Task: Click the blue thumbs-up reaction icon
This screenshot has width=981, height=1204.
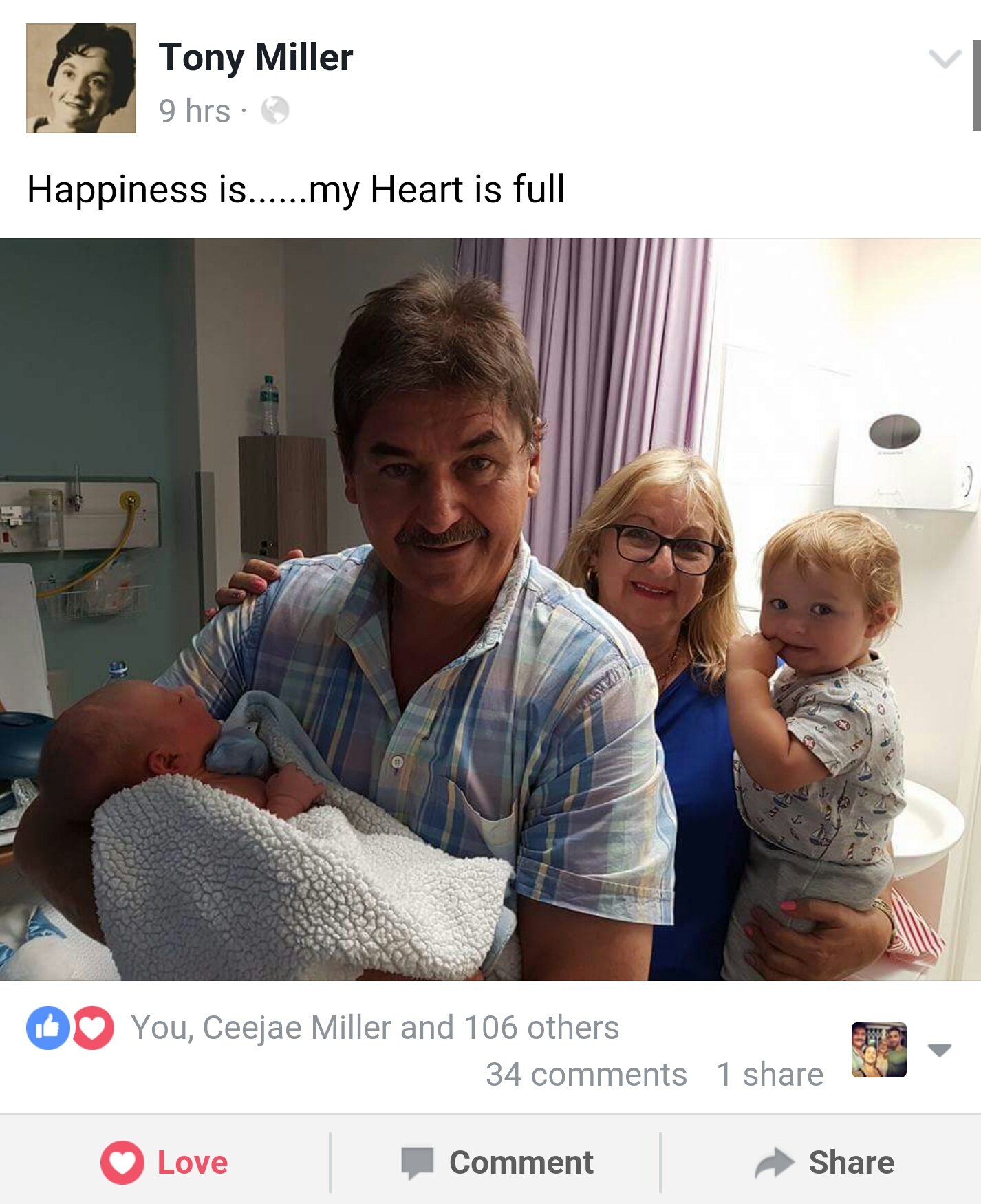Action: (x=47, y=1028)
